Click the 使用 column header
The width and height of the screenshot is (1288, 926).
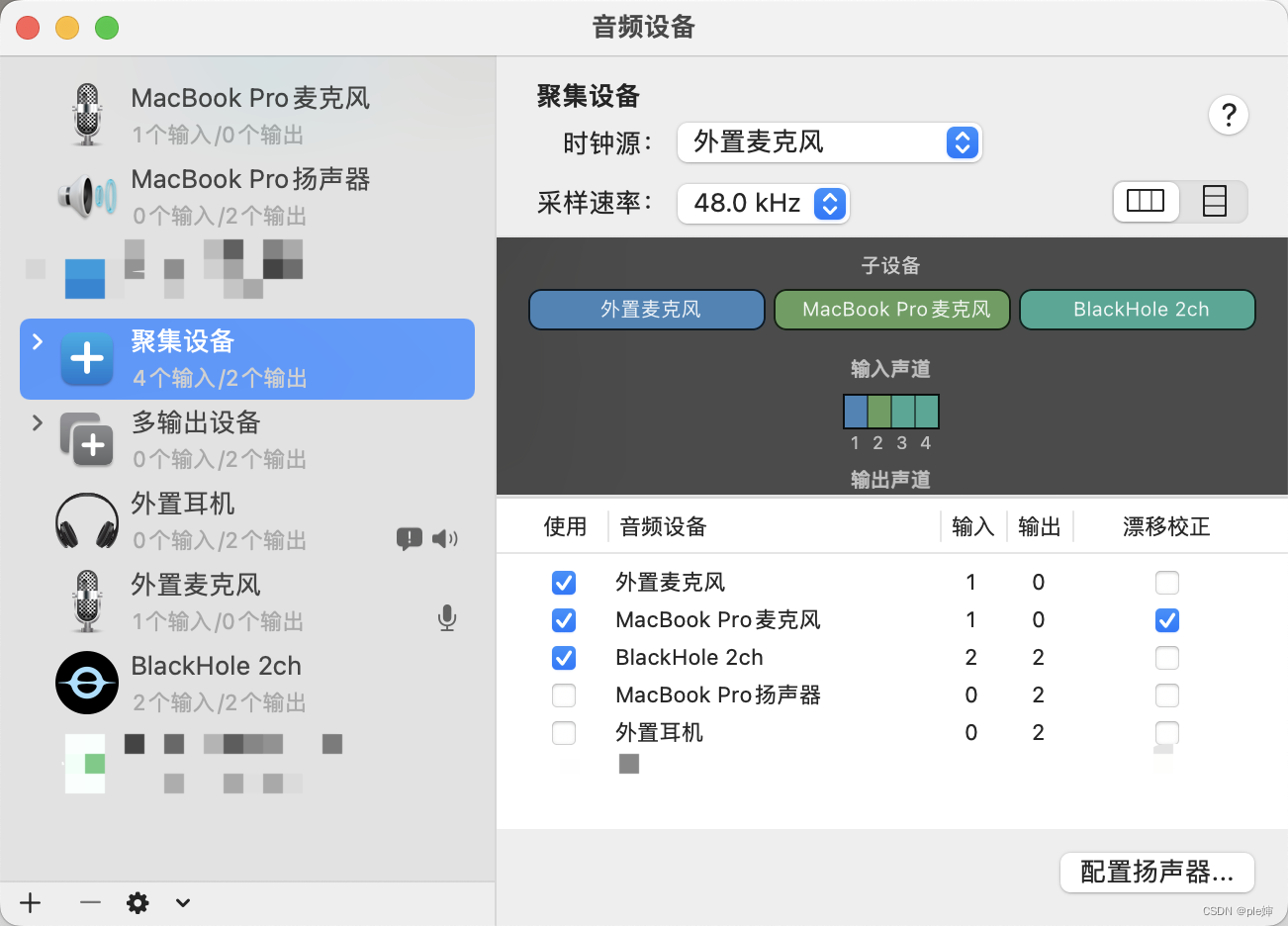(x=566, y=526)
